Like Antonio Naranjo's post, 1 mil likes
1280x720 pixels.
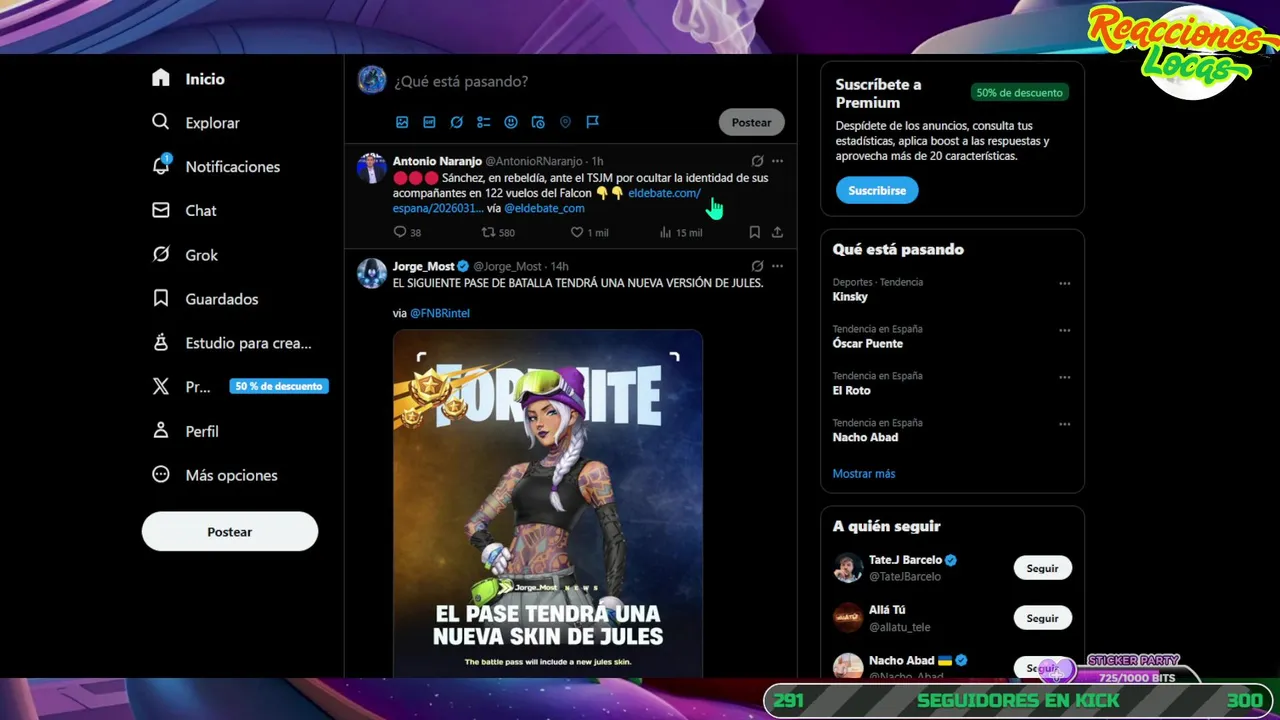pyautogui.click(x=589, y=232)
